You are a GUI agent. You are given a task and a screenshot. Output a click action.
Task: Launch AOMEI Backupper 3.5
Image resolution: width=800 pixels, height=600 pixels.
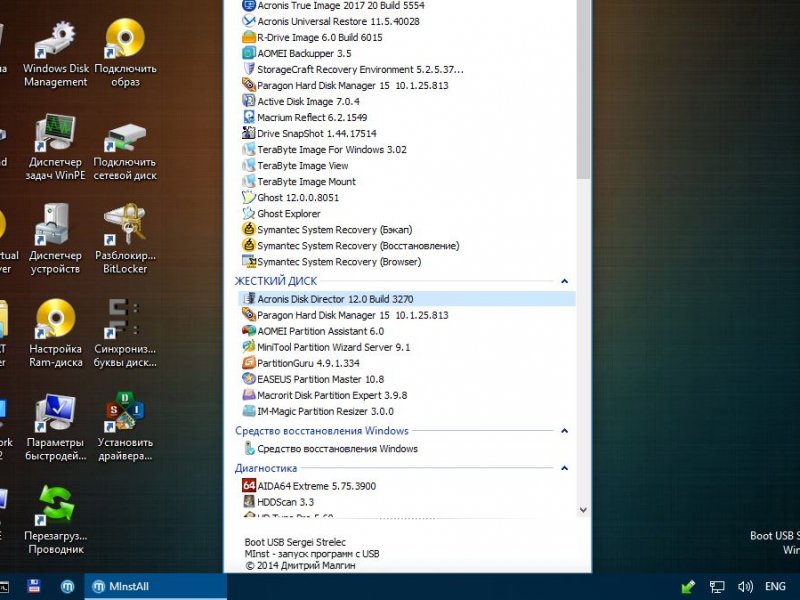[x=296, y=54]
